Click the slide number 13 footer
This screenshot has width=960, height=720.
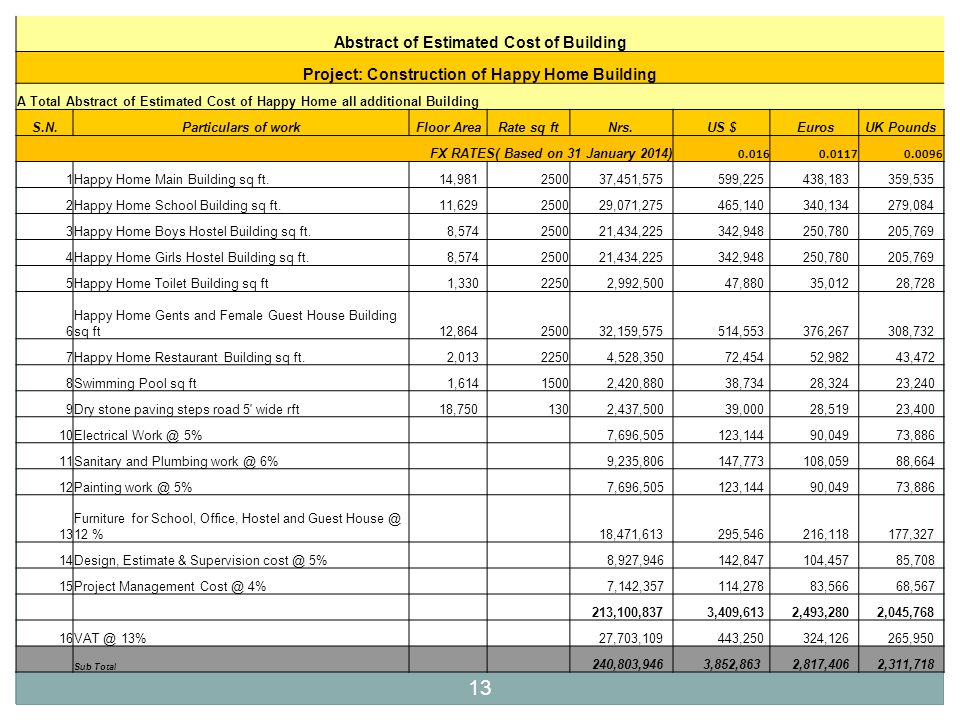480,688
